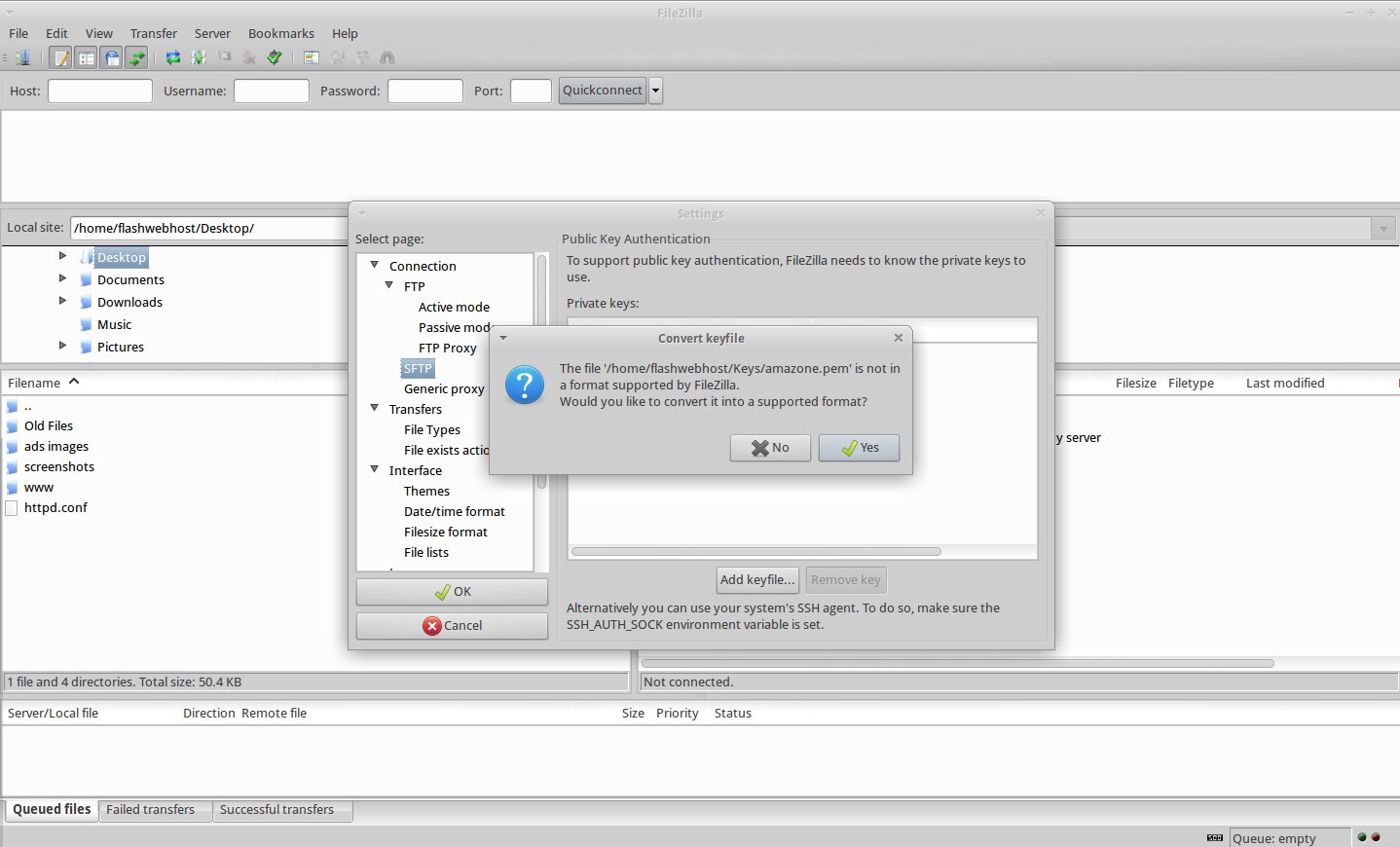This screenshot has height=847, width=1400.
Task: Click the blue question mark dialog icon
Action: tap(525, 386)
